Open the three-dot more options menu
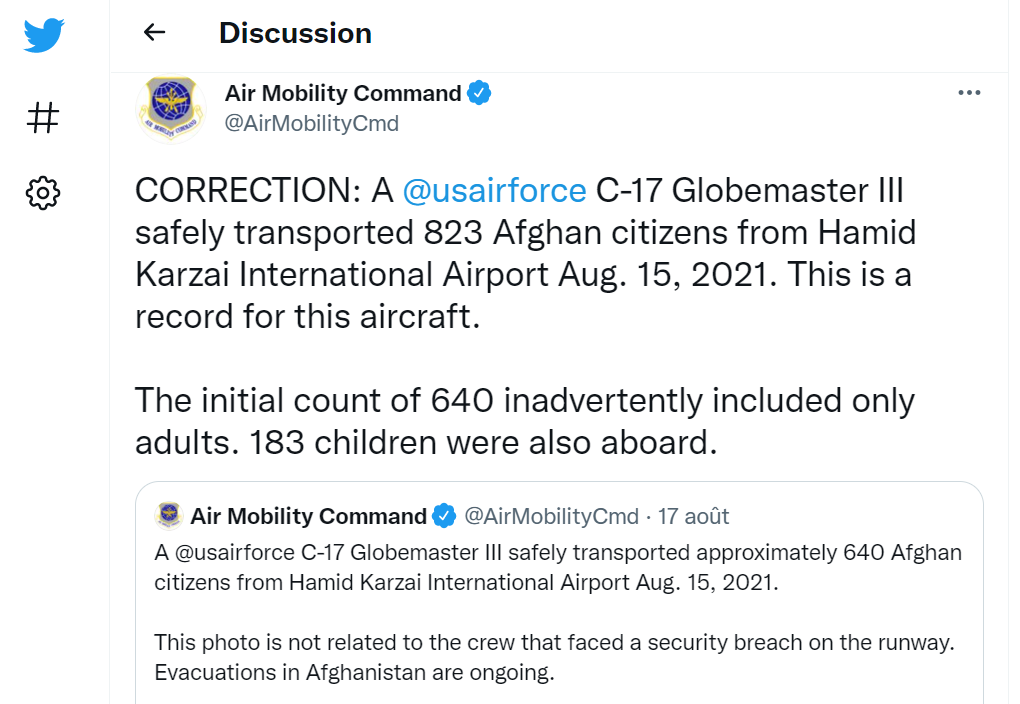Viewport: 1020px width, 704px height. coord(969,93)
